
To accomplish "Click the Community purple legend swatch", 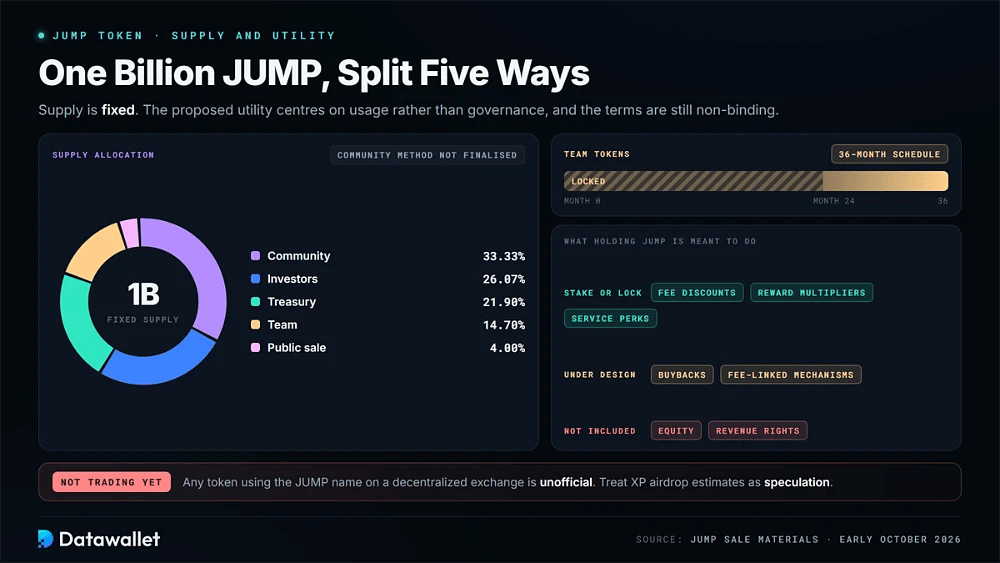I will 255,256.
